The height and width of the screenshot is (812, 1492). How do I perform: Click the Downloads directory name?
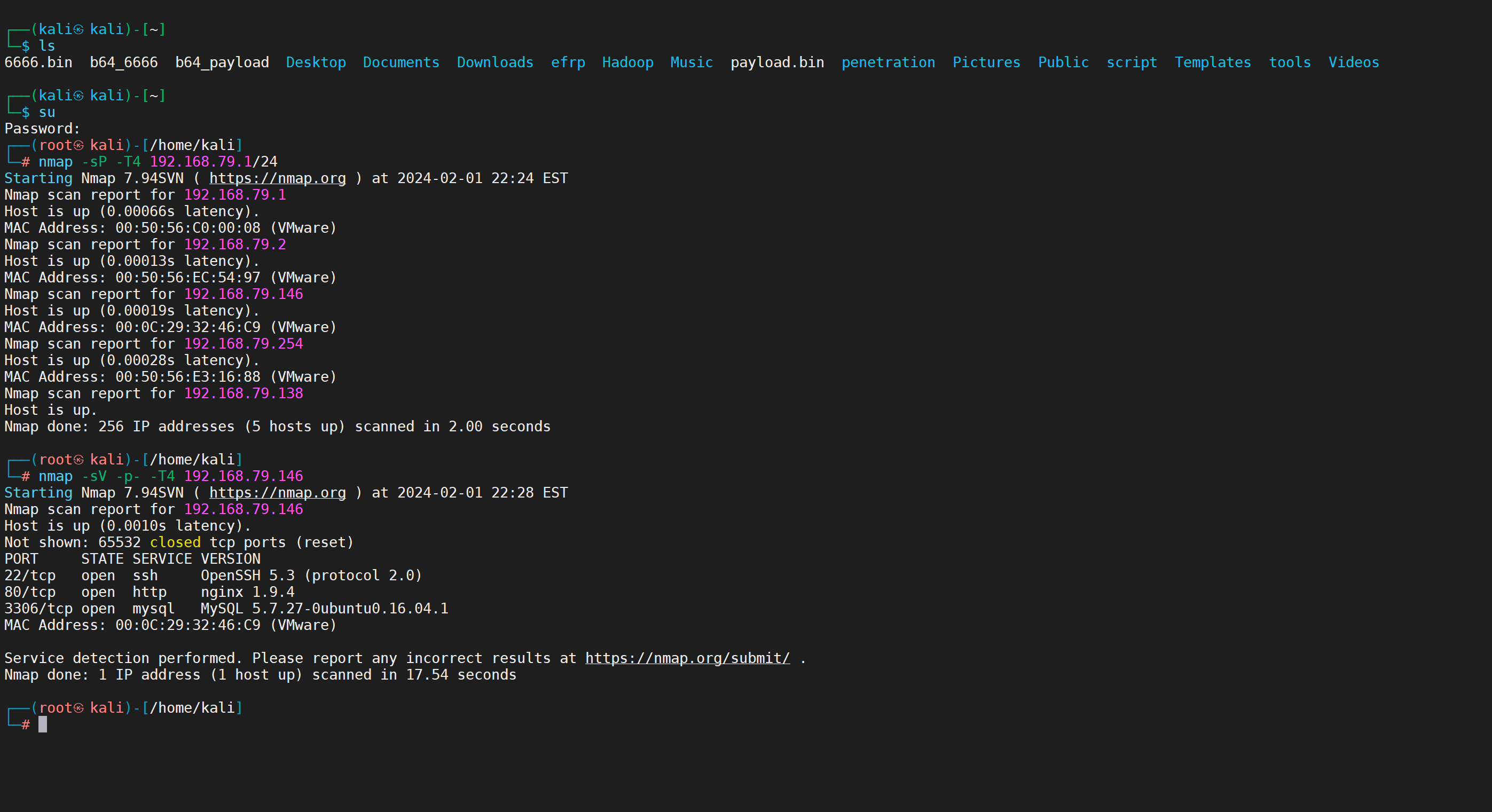coord(494,62)
